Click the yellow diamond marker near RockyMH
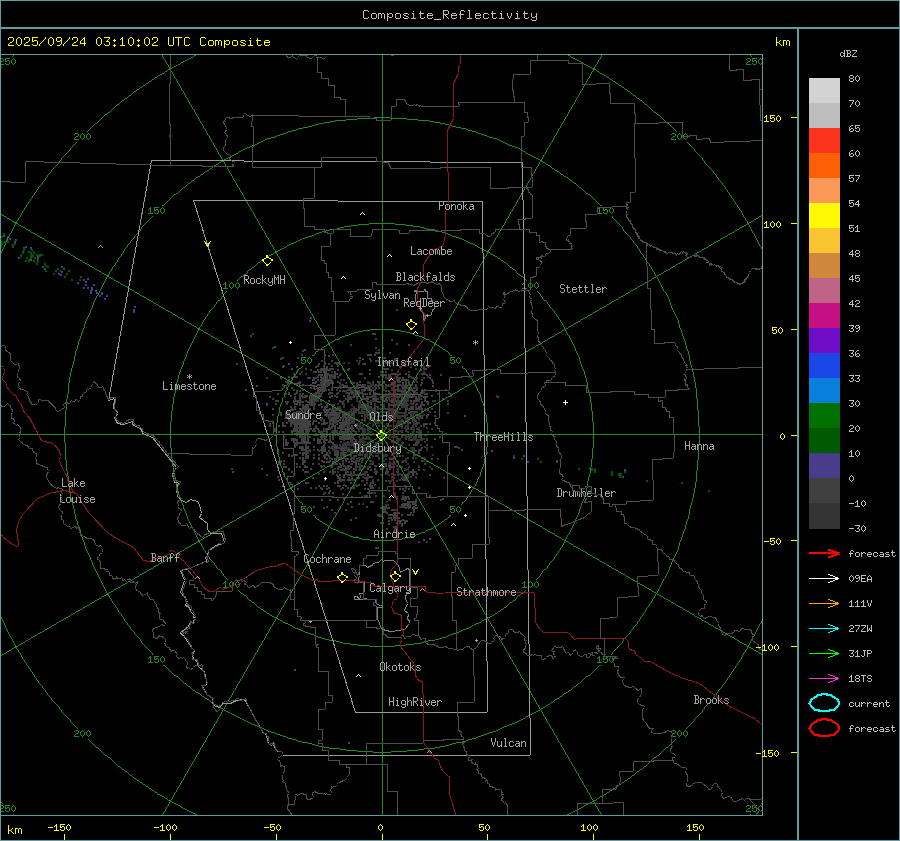Viewport: 900px width, 841px height. [x=267, y=260]
